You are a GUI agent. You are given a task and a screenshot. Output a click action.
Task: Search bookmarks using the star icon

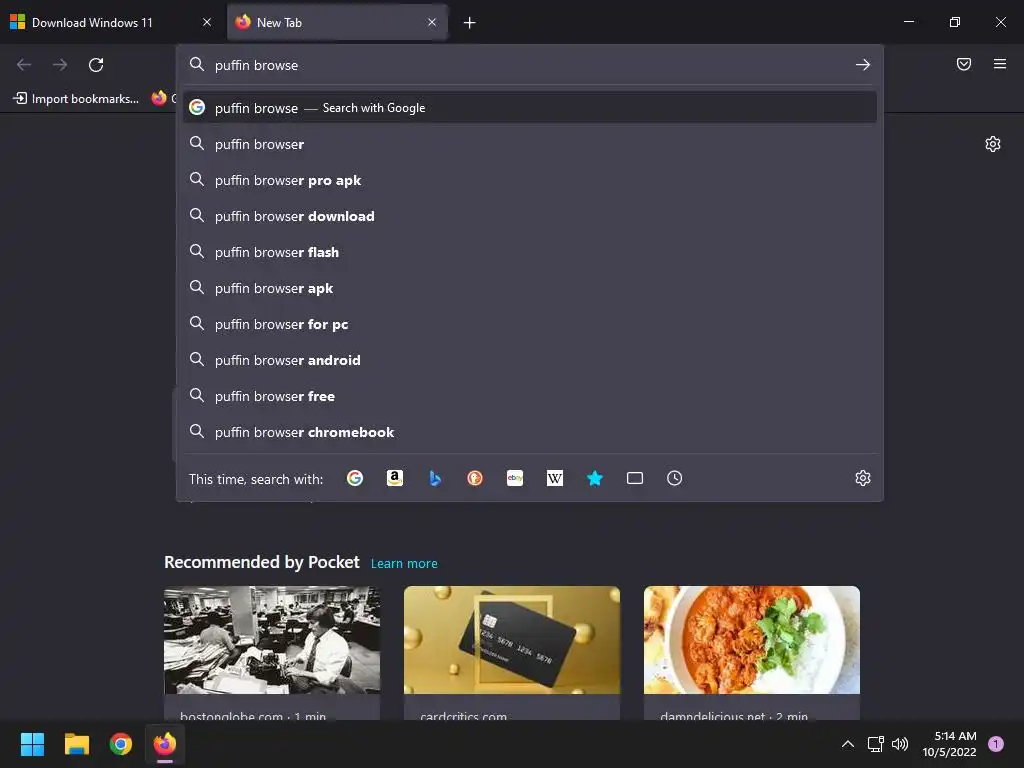pyautogui.click(x=595, y=479)
